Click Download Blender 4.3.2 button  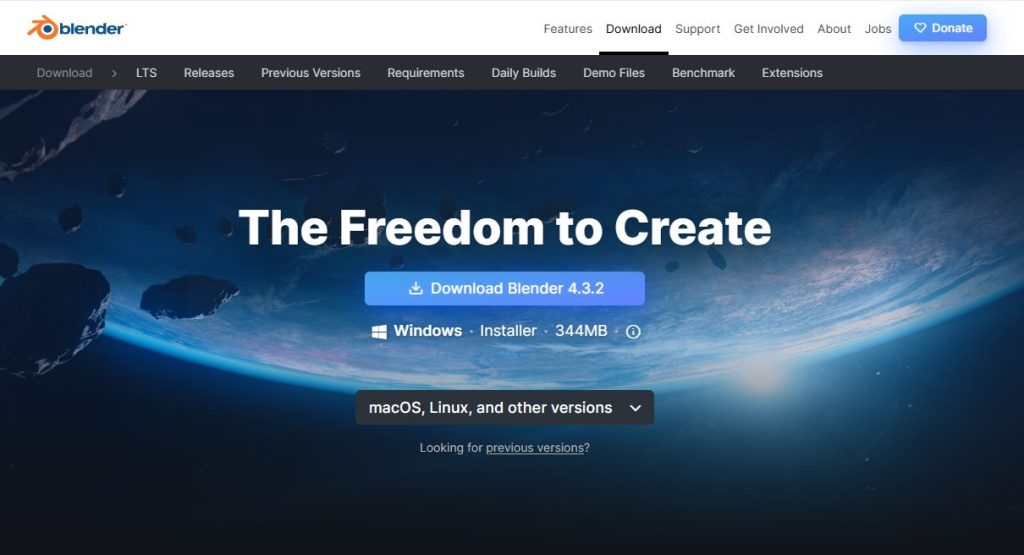pos(505,289)
